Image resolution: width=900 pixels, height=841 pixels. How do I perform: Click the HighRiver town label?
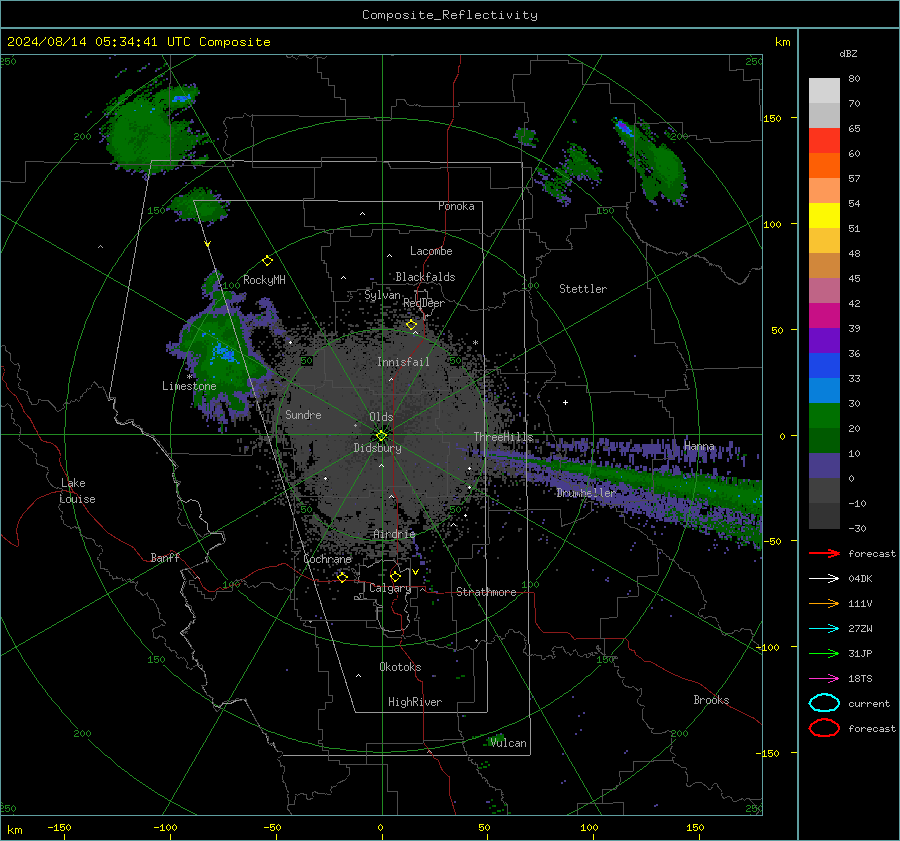[415, 702]
